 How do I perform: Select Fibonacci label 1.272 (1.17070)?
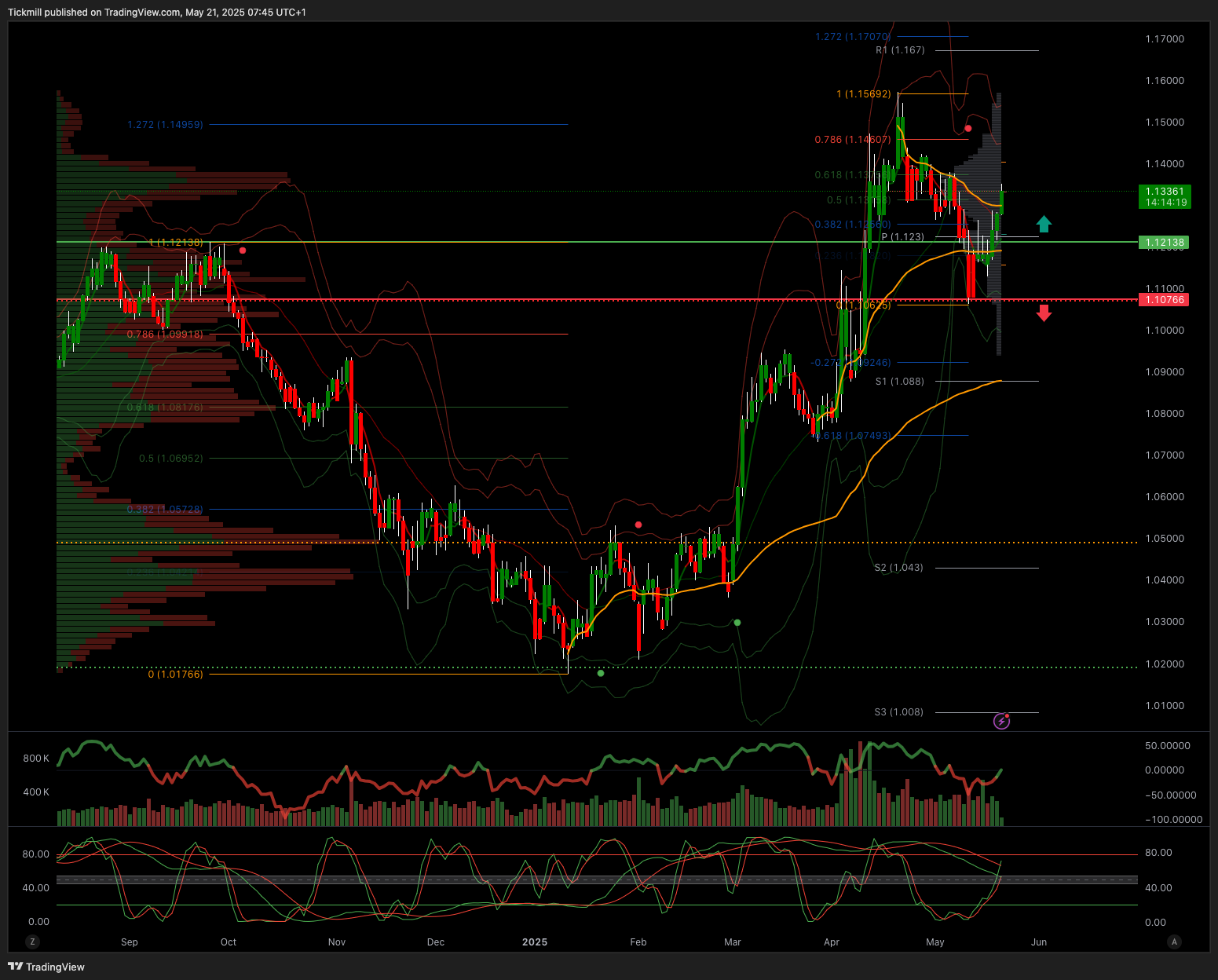[x=853, y=37]
